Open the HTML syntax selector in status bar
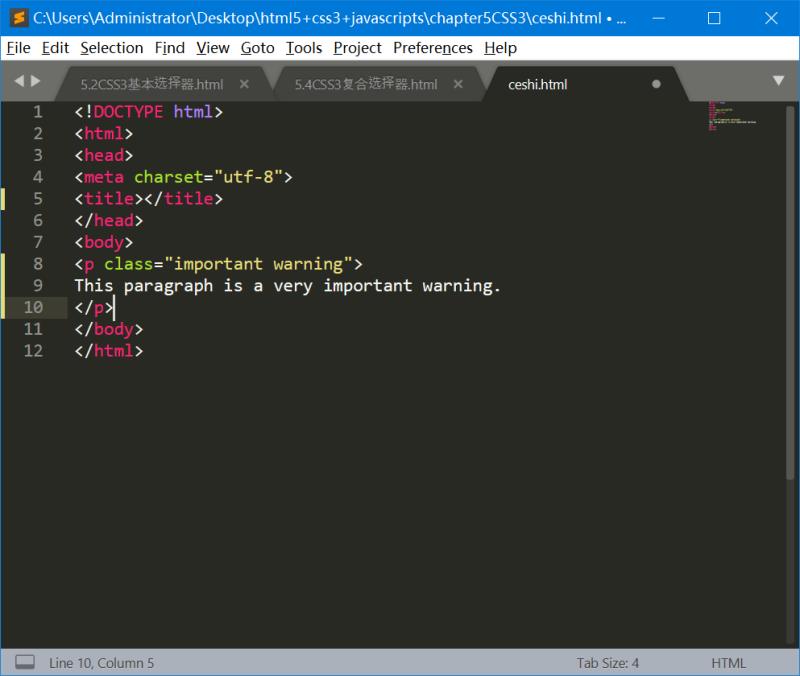 point(729,663)
